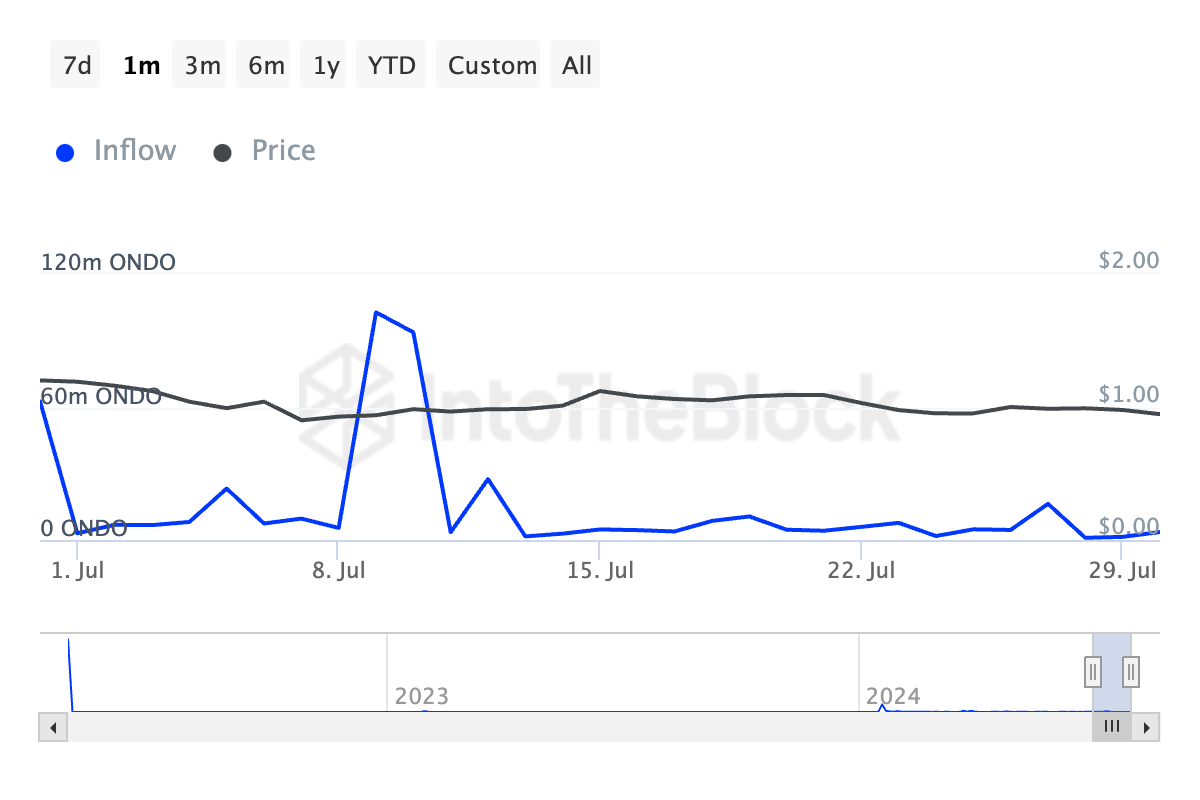1200x800 pixels.
Task: Click the navigator scroll left arrow
Action: pos(53,727)
